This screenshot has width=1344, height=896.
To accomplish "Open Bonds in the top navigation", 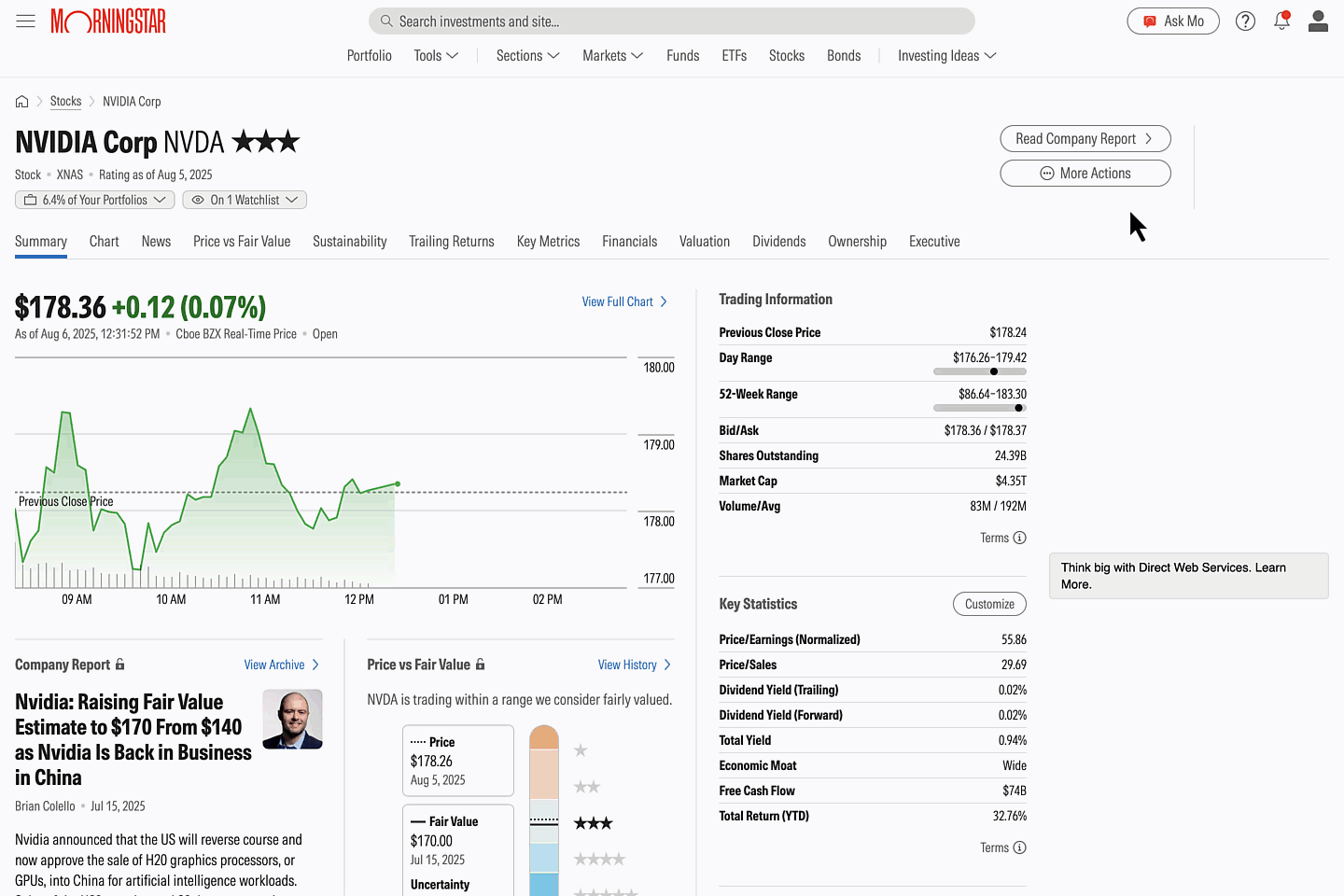I will tap(844, 56).
